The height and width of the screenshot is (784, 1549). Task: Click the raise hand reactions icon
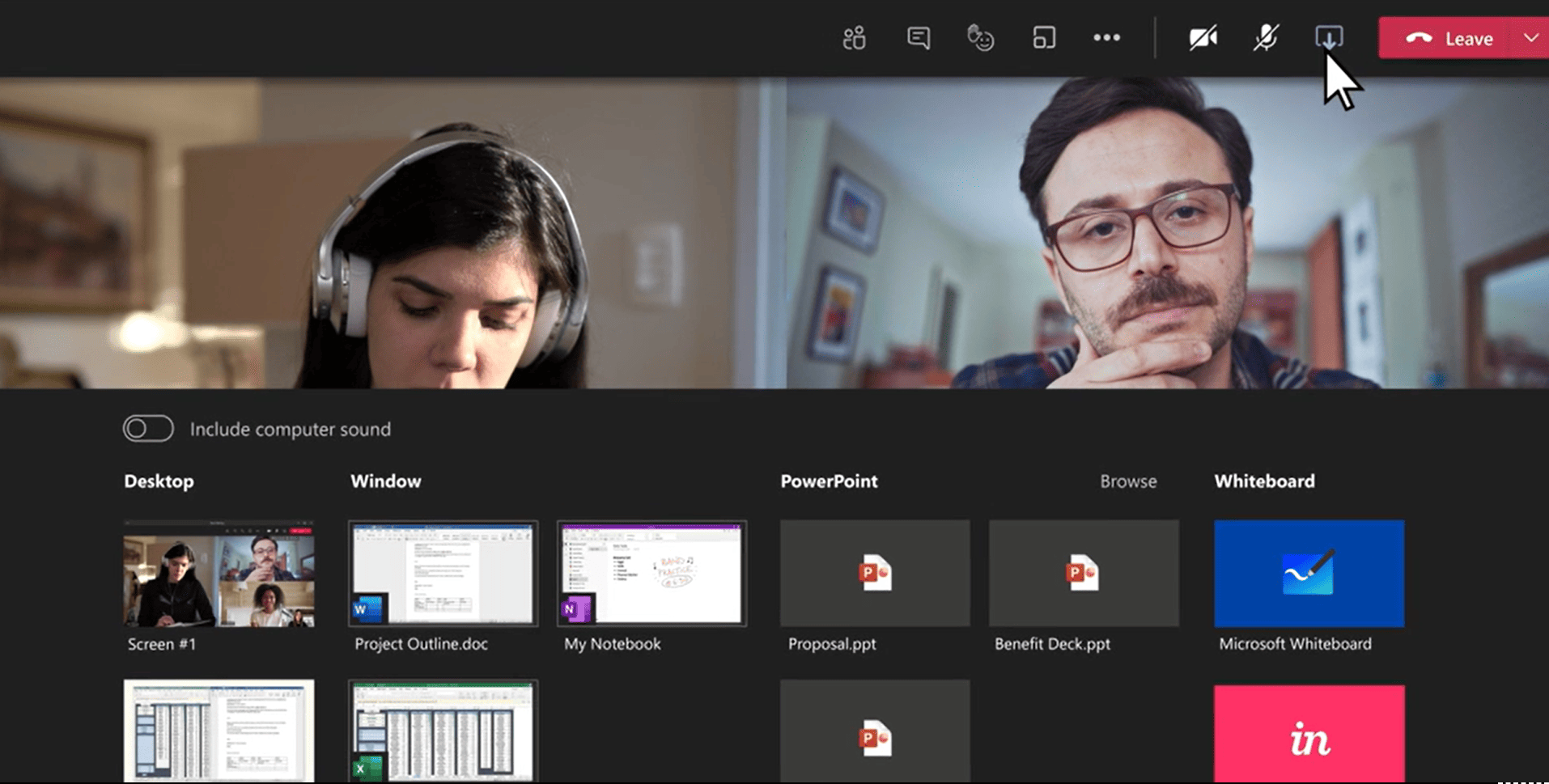[x=980, y=38]
